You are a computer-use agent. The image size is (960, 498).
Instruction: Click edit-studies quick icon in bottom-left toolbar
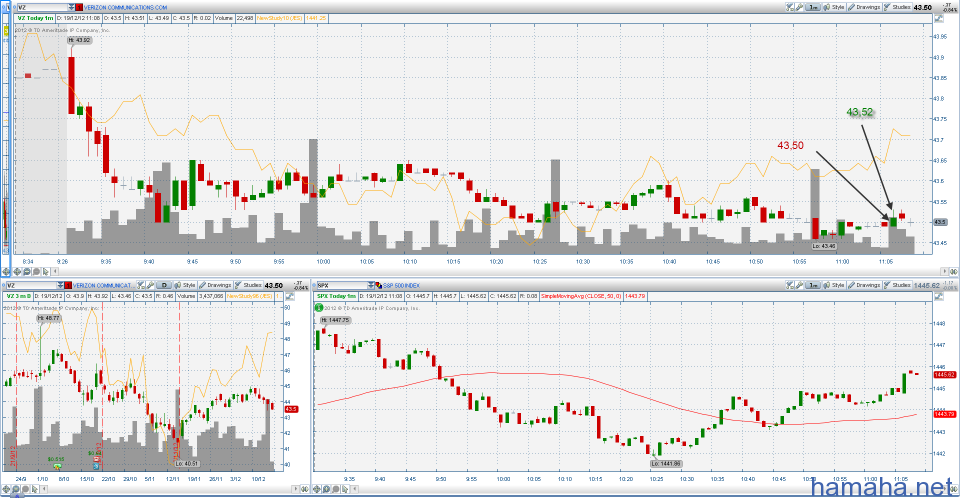pos(141,285)
